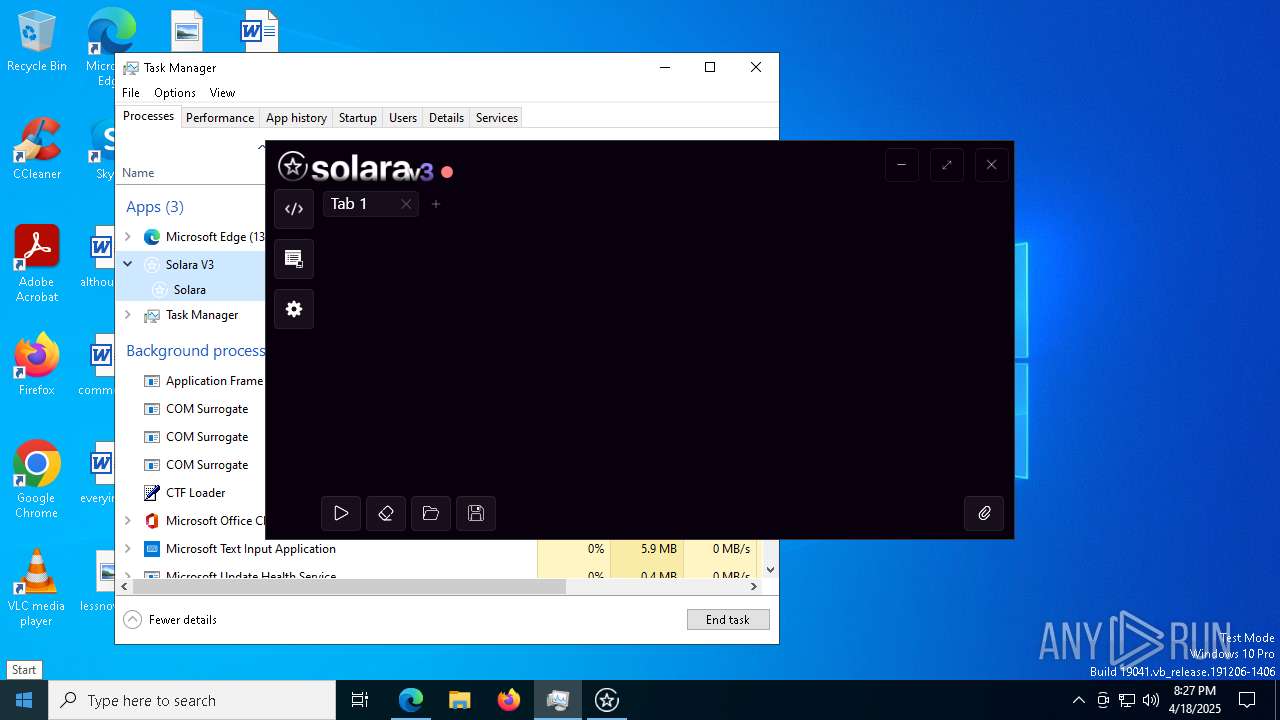
Task: Open Firefox from the taskbar
Action: (509, 700)
